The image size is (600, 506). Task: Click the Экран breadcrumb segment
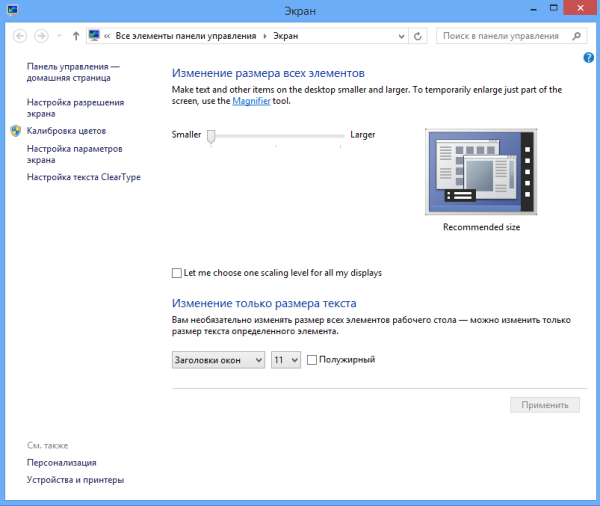285,36
